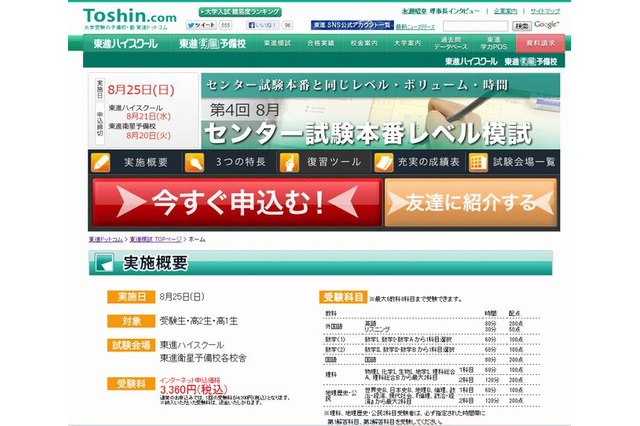This screenshot has width=640, height=426.
Task: Click the orange 受験料 label
Action: (x=131, y=384)
